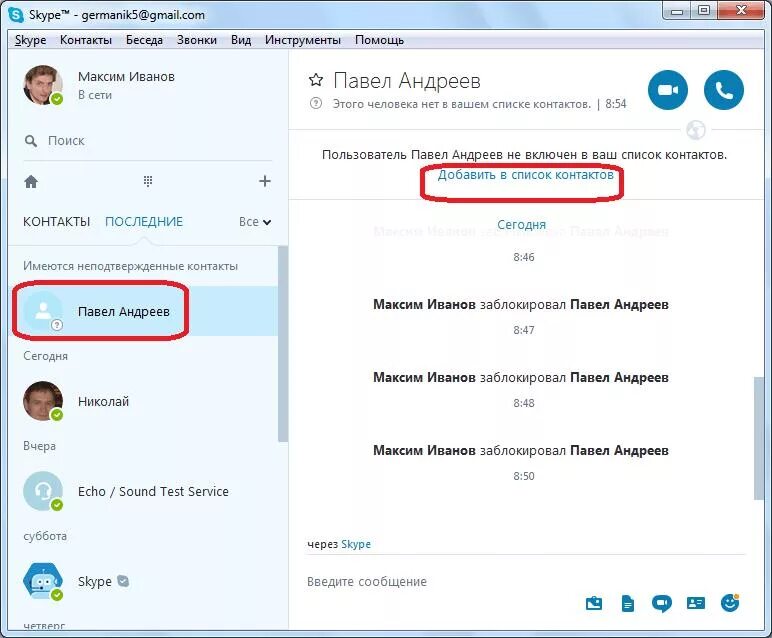Mark Павел Андреев as favorite with the star icon
Screen dimensions: 772x638
316,80
